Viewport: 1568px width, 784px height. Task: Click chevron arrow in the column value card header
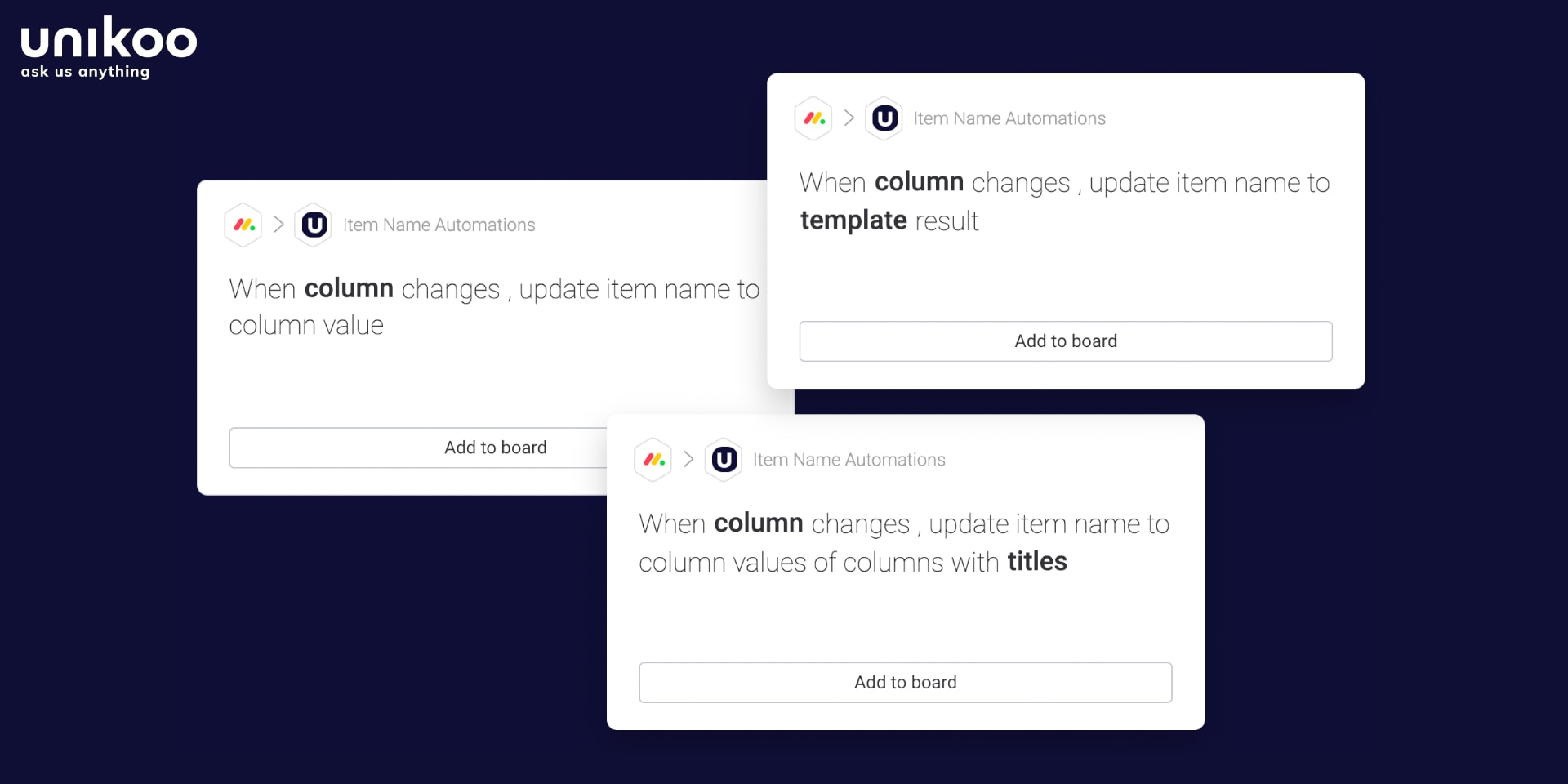click(278, 225)
